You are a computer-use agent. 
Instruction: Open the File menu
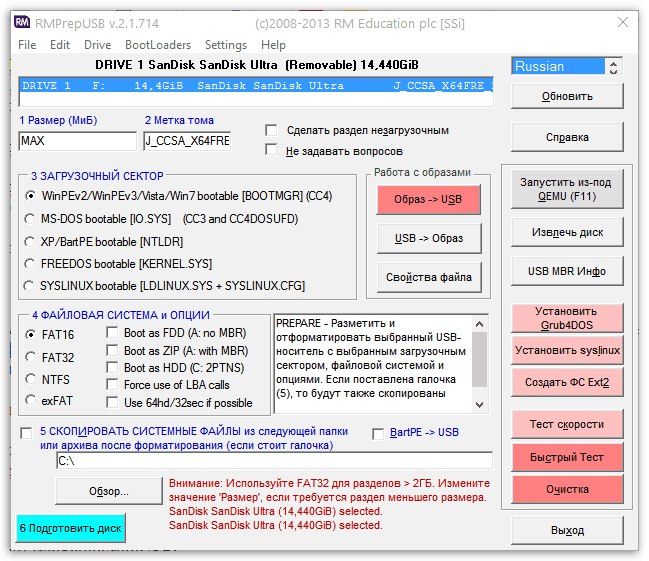[27, 45]
